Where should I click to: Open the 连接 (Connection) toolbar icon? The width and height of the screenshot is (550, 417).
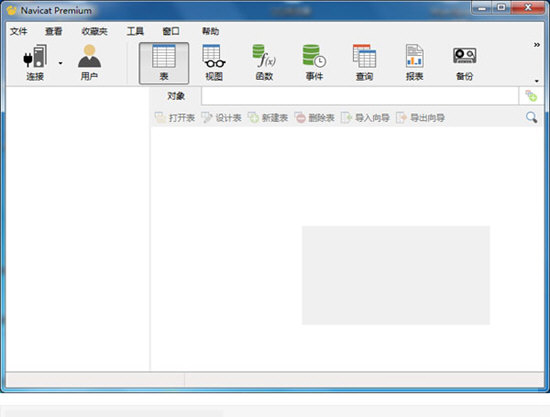pos(35,63)
